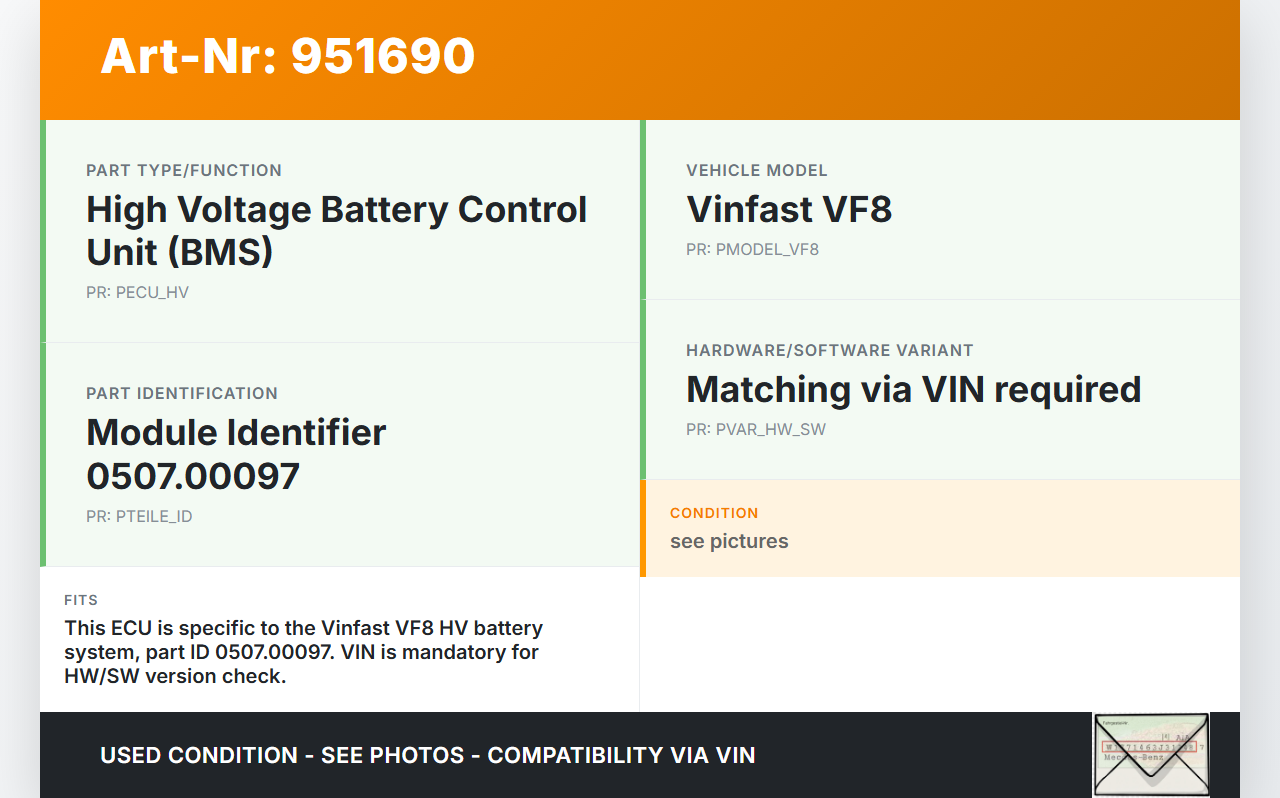Click the USED CONDITION footer banner text
This screenshot has height=798, width=1280.
427,755
